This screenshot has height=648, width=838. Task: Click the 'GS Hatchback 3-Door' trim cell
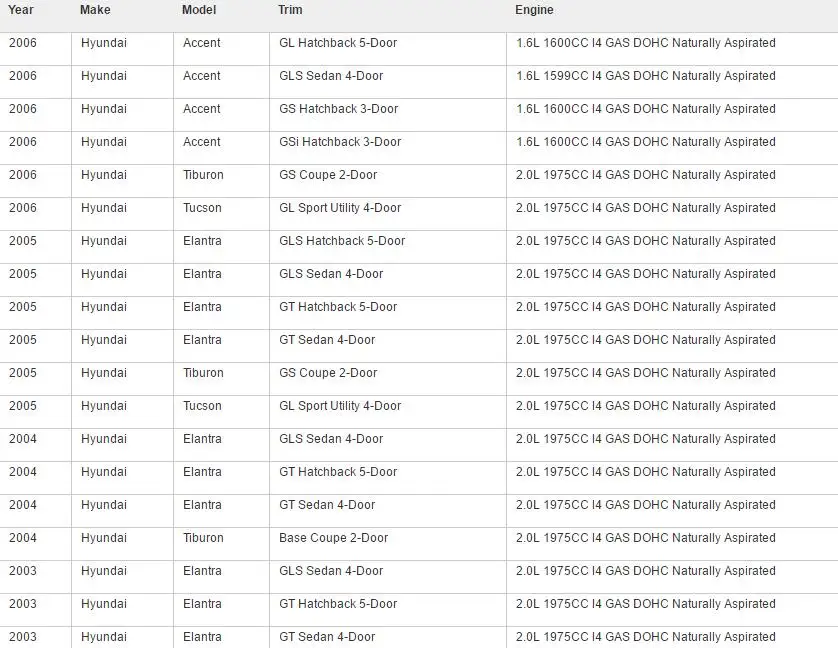coord(338,109)
